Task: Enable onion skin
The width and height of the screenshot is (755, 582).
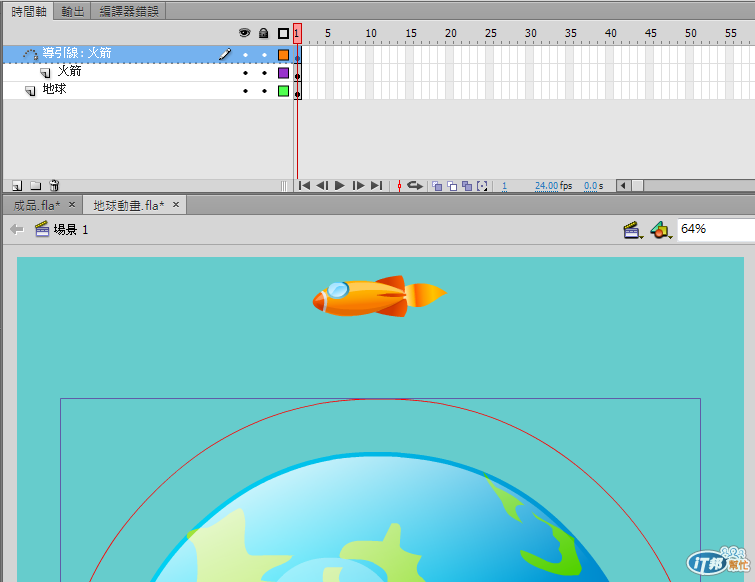Action: [437, 186]
